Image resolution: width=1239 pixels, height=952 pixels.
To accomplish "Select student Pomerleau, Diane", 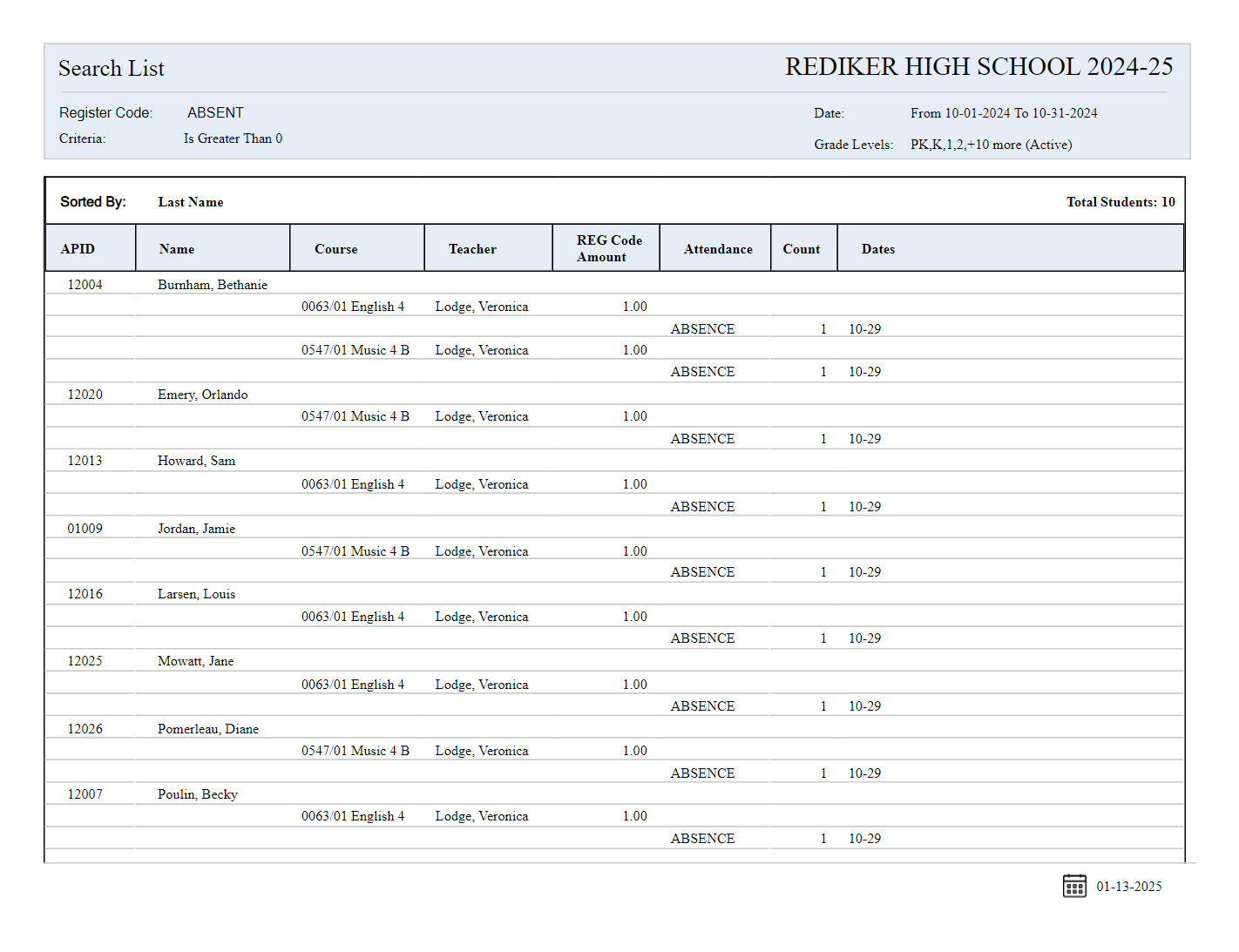I will pos(208,729).
